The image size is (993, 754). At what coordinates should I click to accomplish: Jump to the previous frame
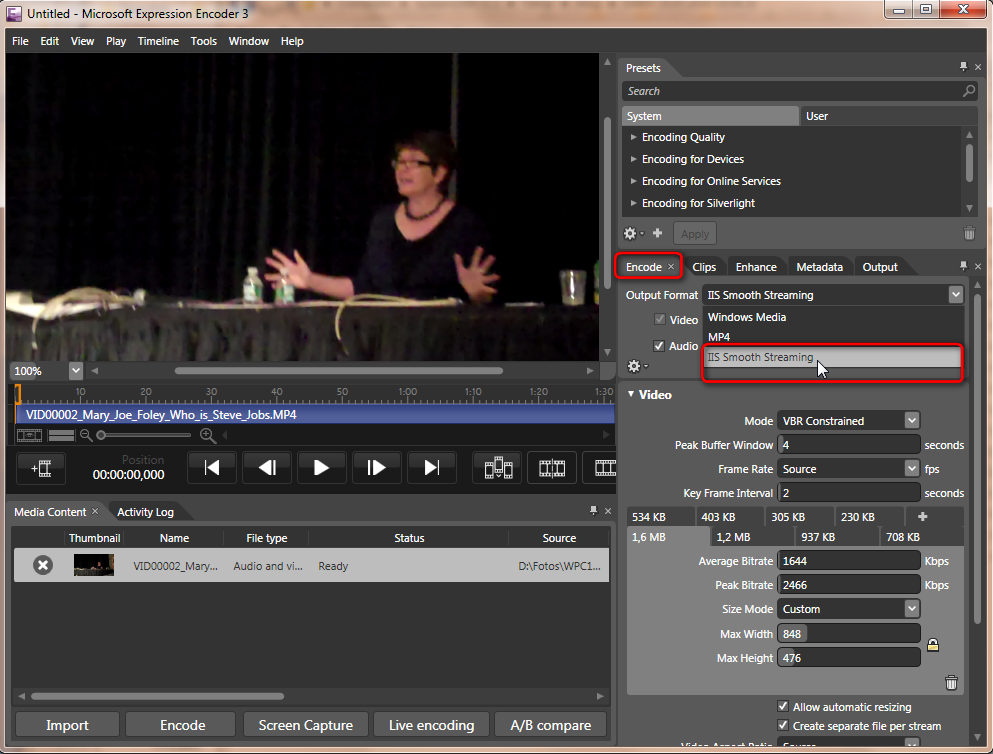[x=267, y=467]
